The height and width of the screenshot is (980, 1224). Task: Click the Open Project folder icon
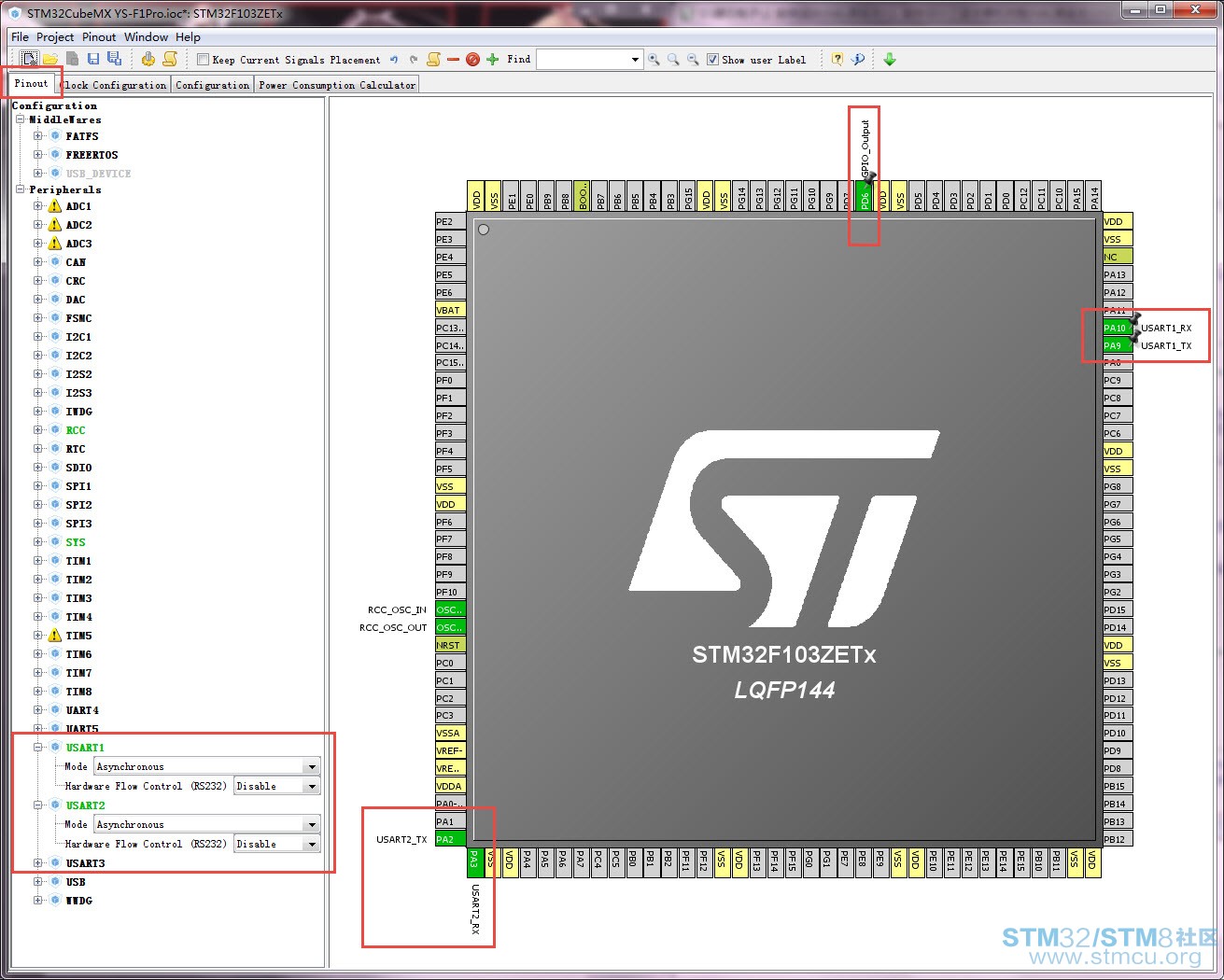50,59
